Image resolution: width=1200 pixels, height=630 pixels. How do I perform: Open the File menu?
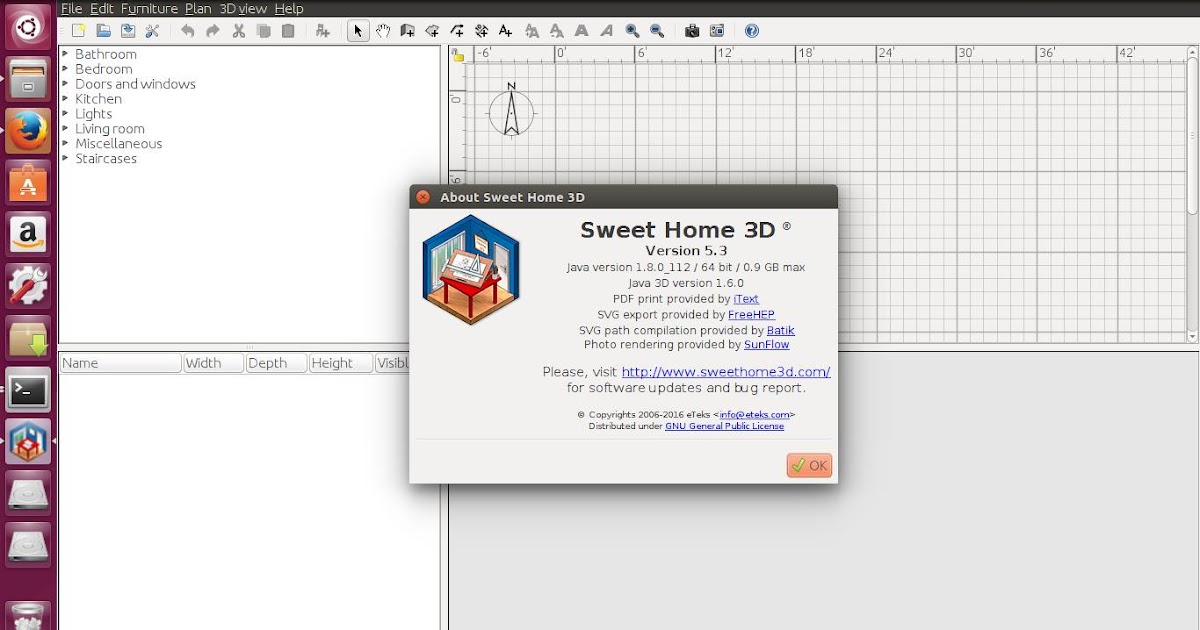(x=71, y=8)
